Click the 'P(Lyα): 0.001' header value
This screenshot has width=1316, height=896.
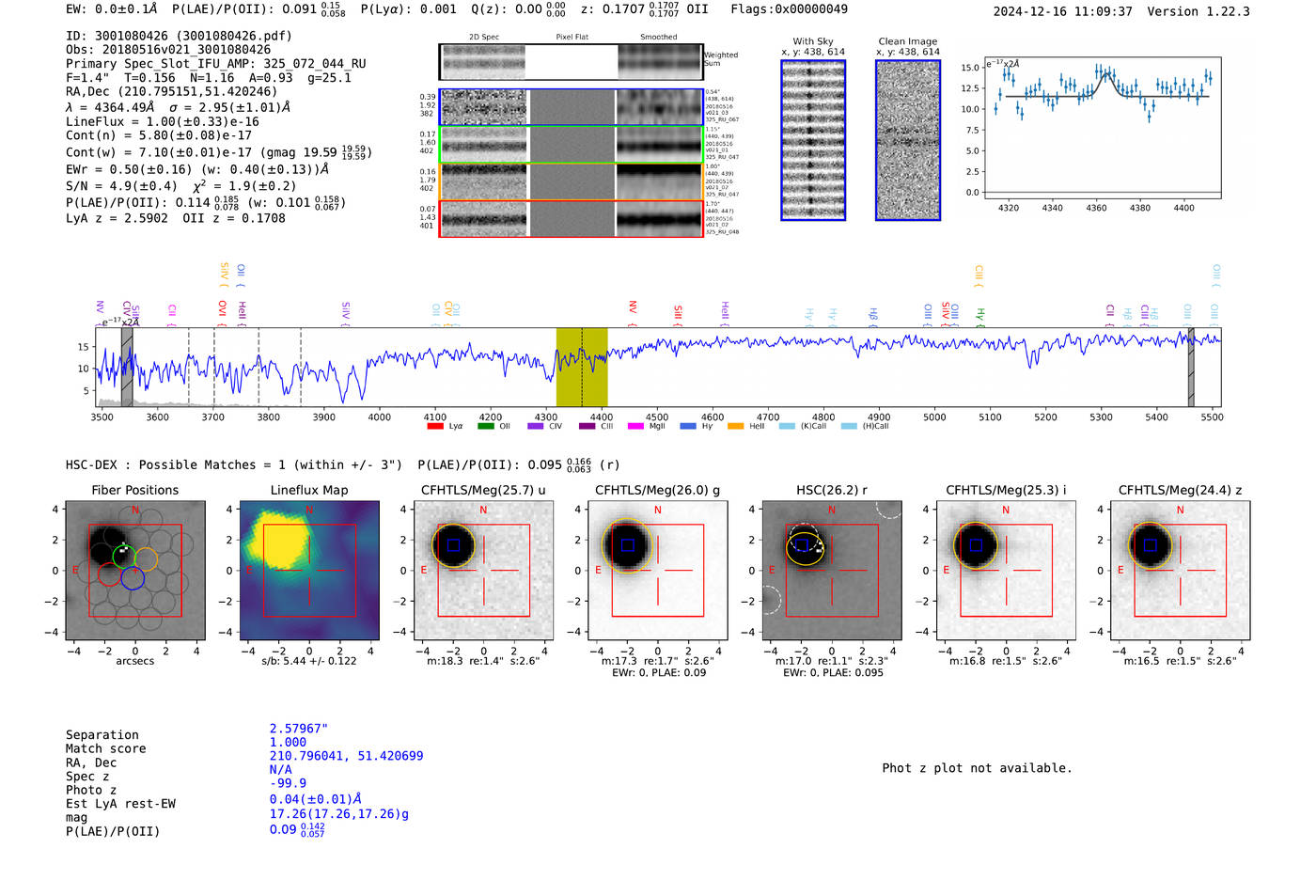[x=409, y=9]
